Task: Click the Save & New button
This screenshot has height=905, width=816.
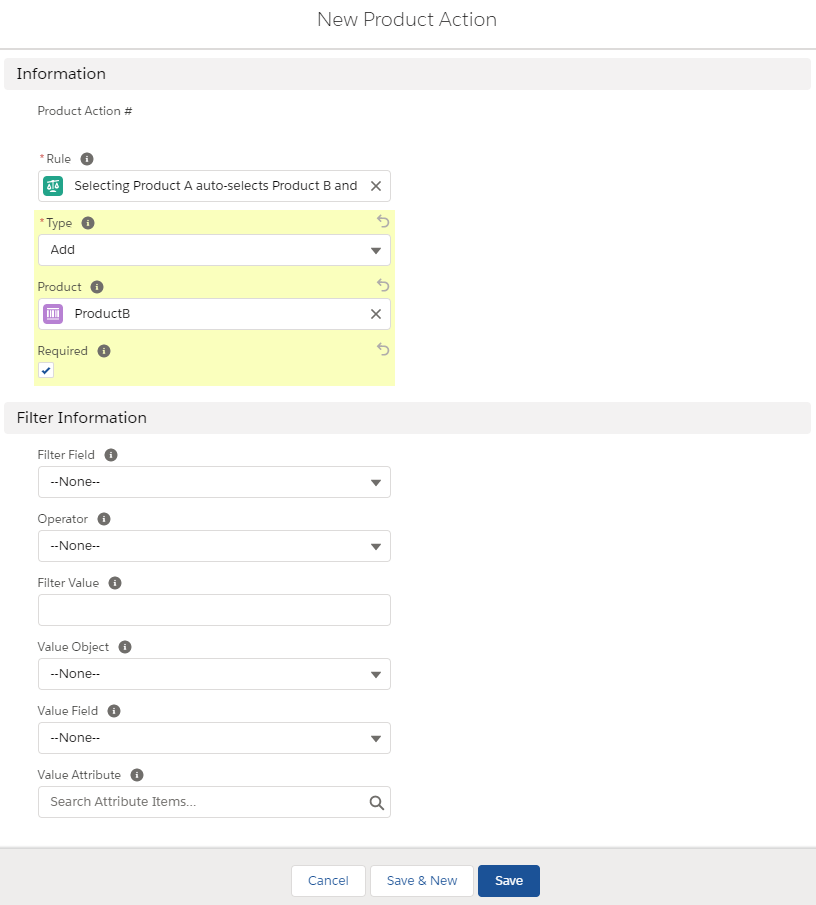Action: pyautogui.click(x=422, y=881)
